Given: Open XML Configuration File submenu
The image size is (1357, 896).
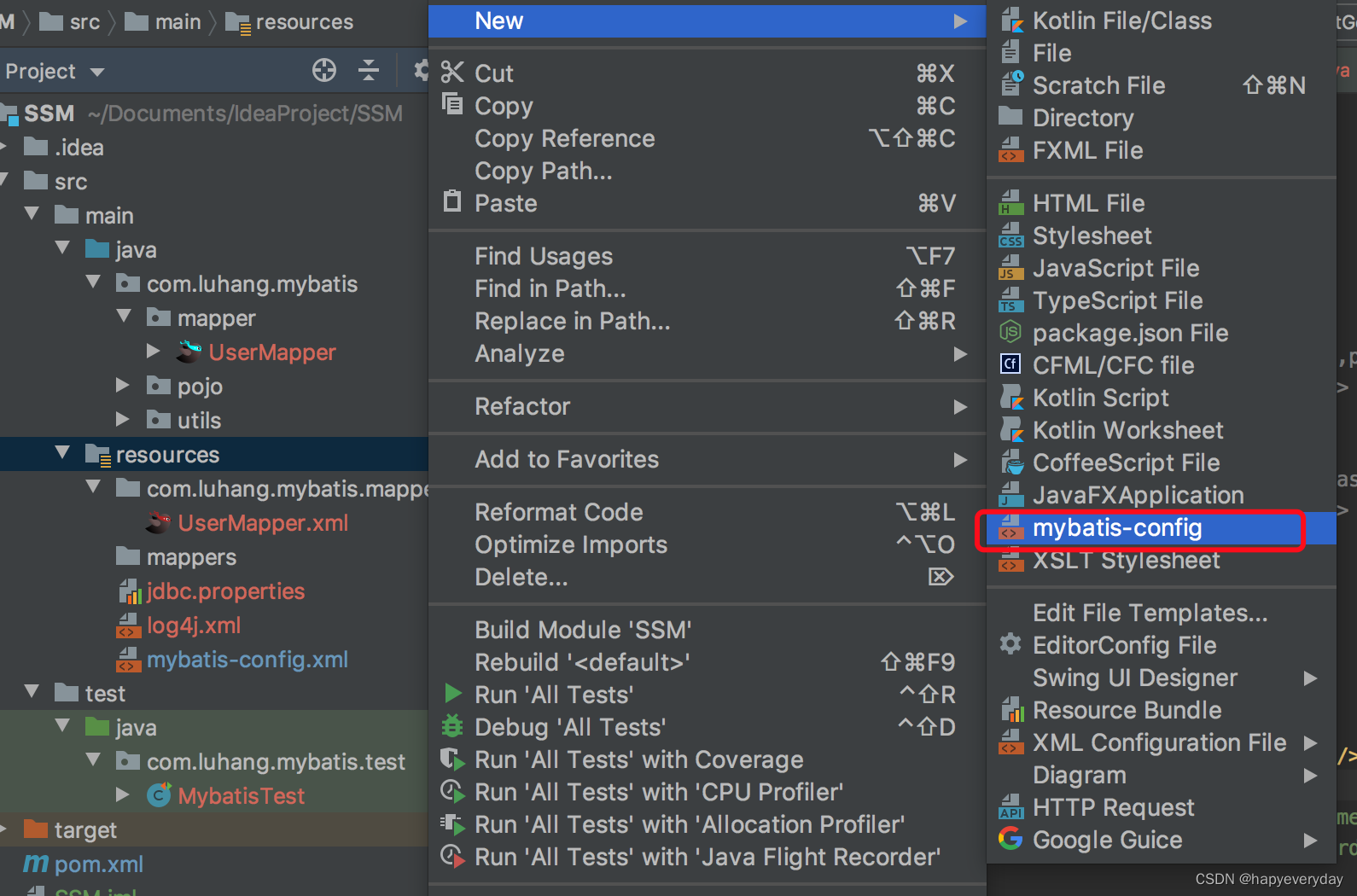Looking at the screenshot, I should click(1161, 742).
